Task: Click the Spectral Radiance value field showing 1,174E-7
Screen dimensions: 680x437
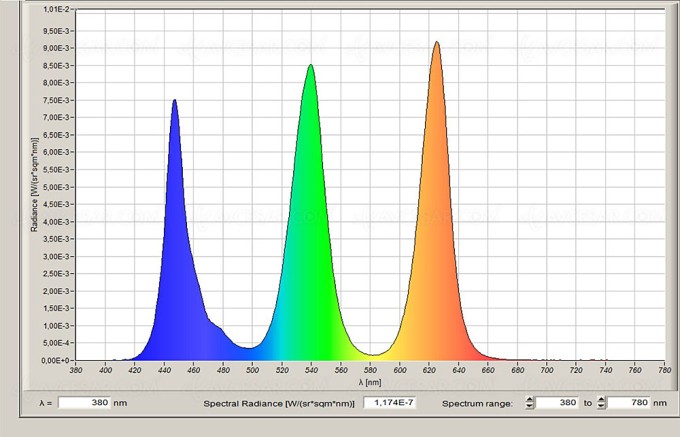Action: [x=390, y=403]
